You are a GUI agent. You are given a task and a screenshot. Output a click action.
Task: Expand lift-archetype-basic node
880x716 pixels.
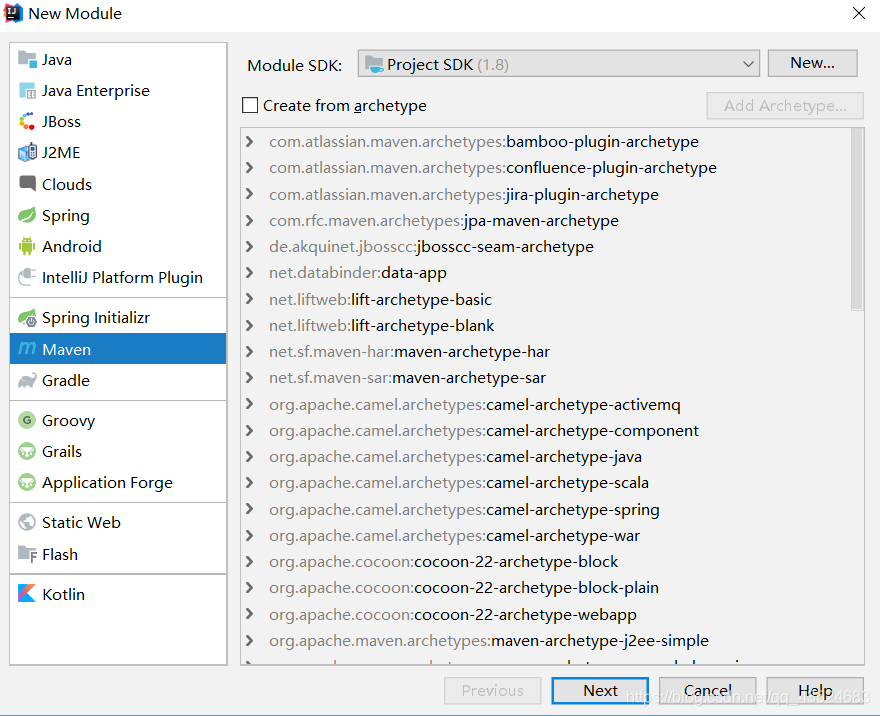click(250, 299)
